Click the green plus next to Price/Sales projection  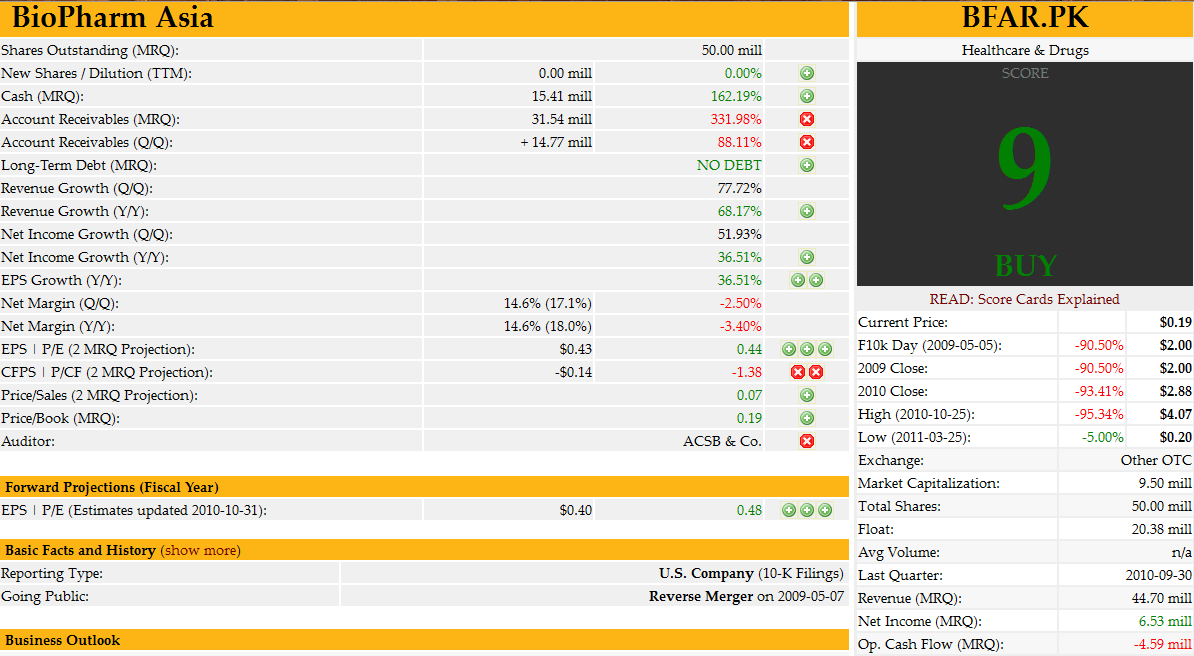point(807,395)
